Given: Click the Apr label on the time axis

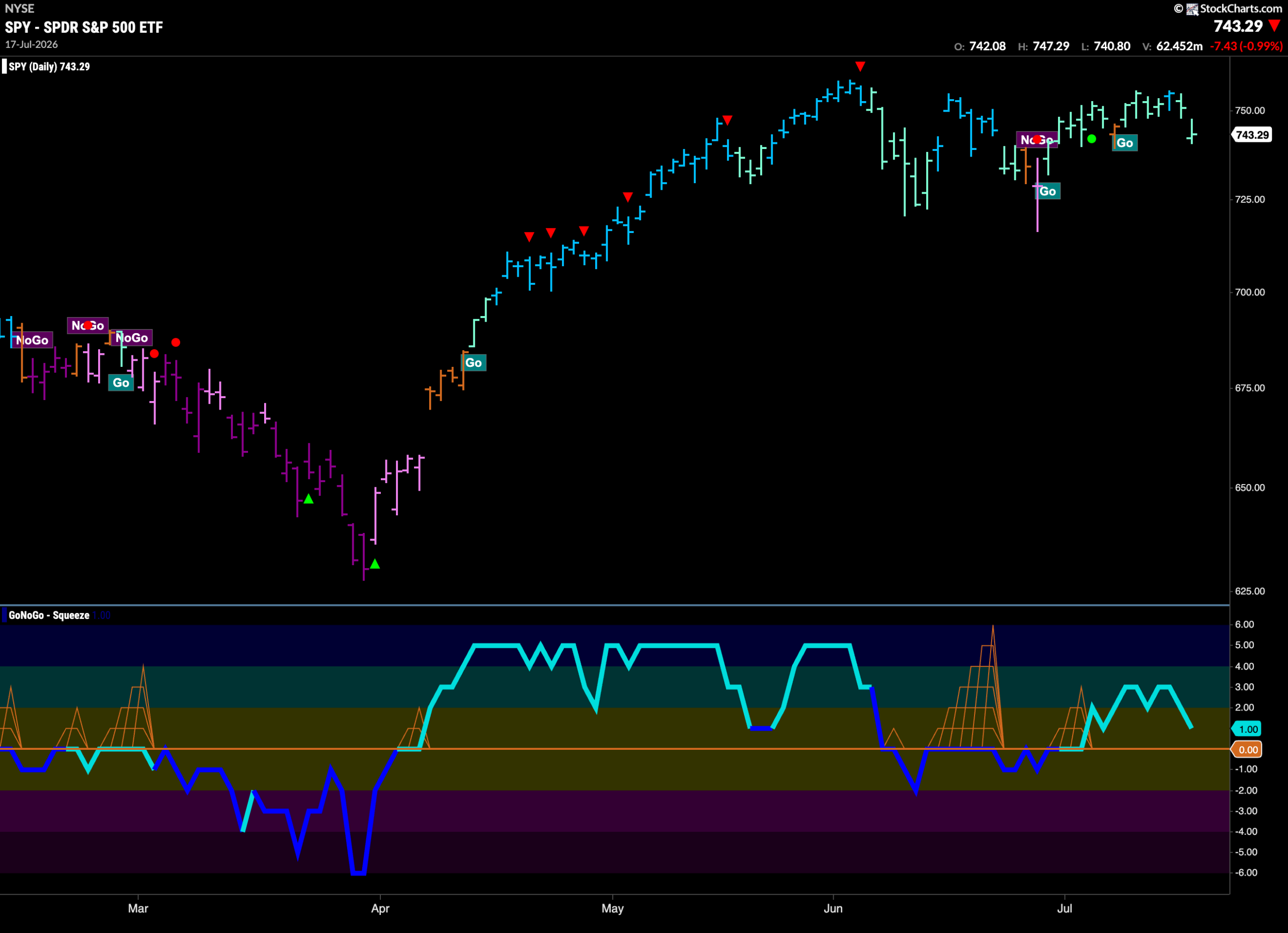Looking at the screenshot, I should [x=380, y=908].
